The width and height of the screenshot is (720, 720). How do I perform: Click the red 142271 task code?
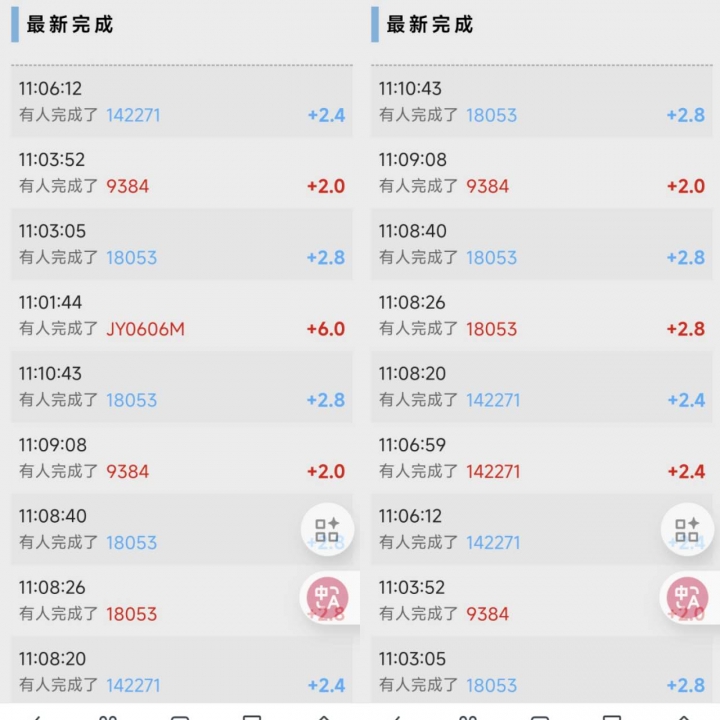click(493, 472)
